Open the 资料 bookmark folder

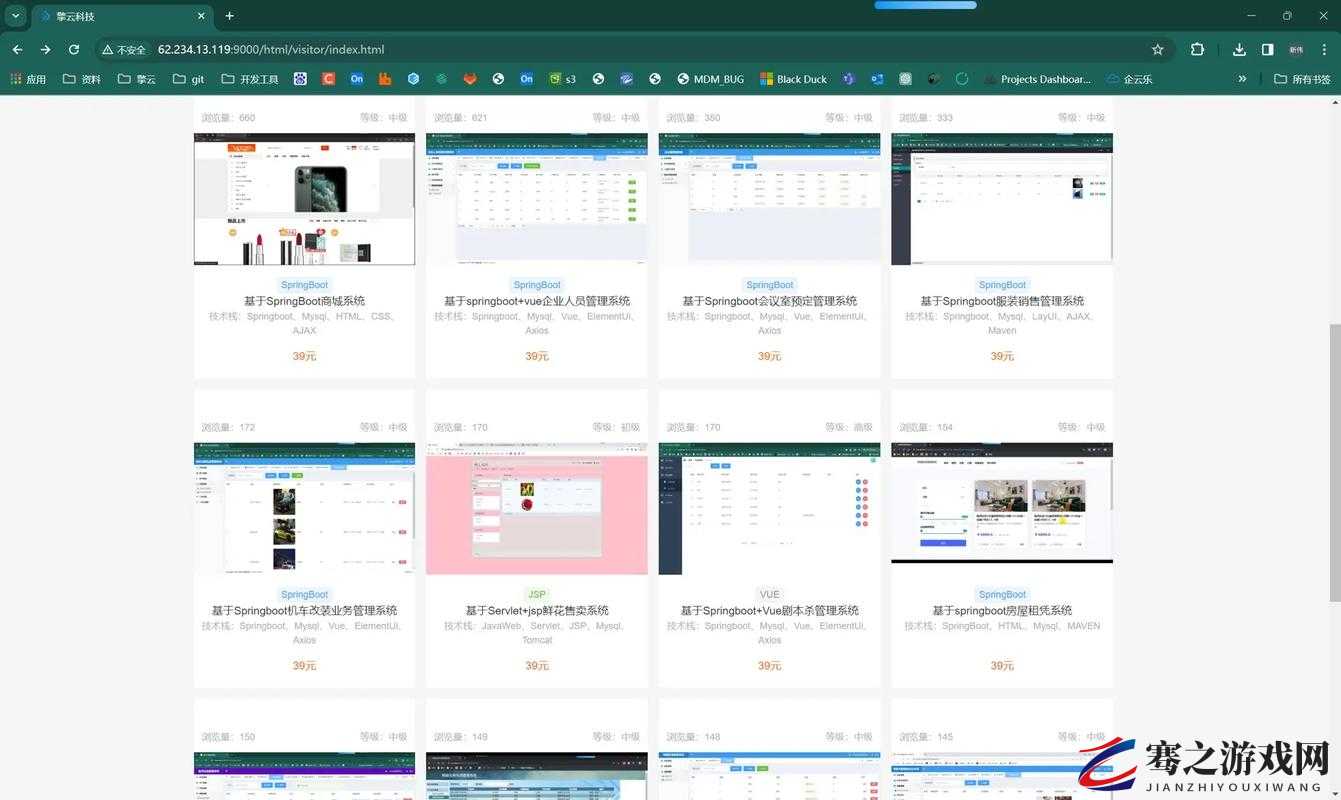[82, 79]
